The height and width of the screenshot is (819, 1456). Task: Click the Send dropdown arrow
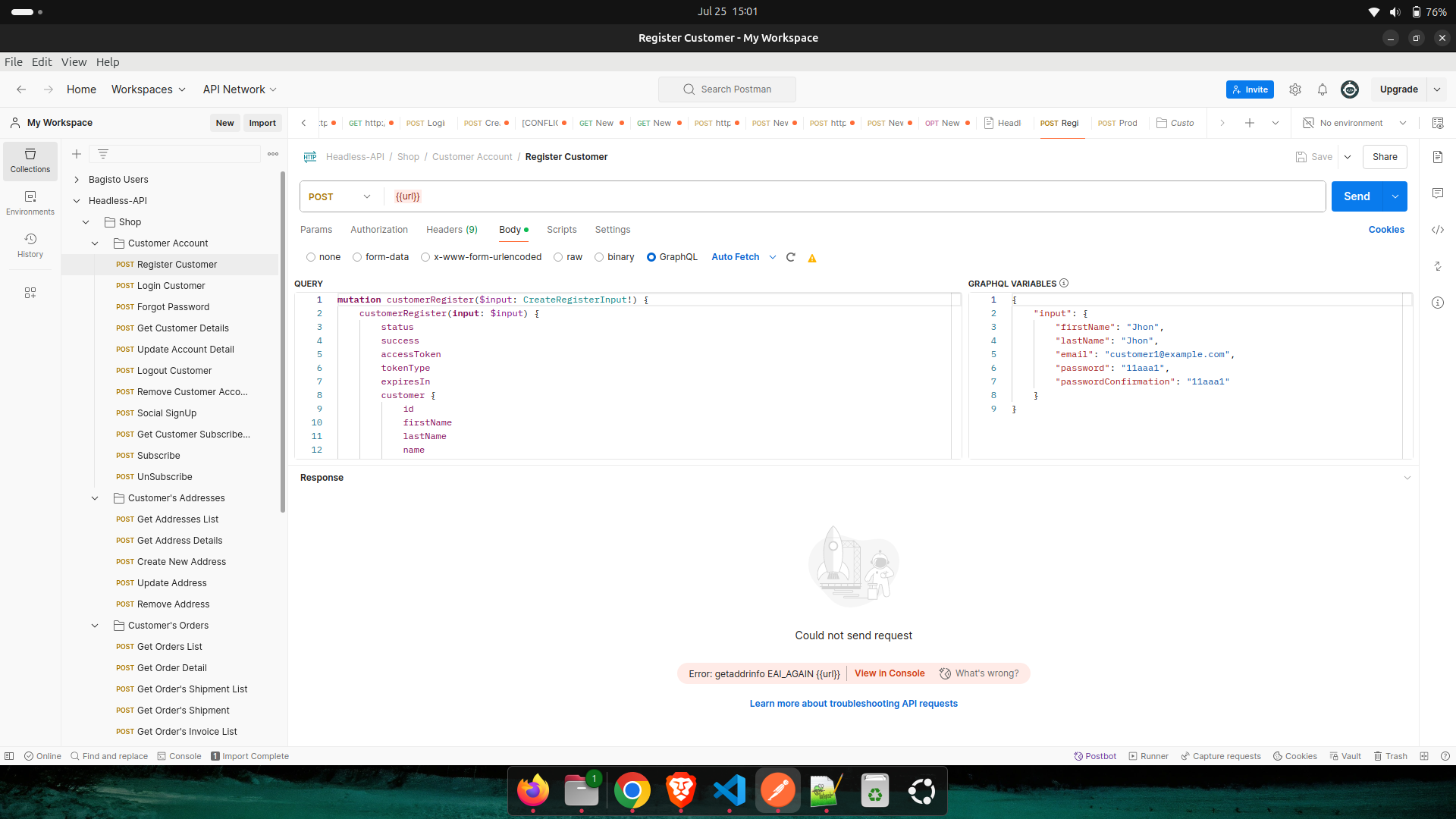point(1395,196)
